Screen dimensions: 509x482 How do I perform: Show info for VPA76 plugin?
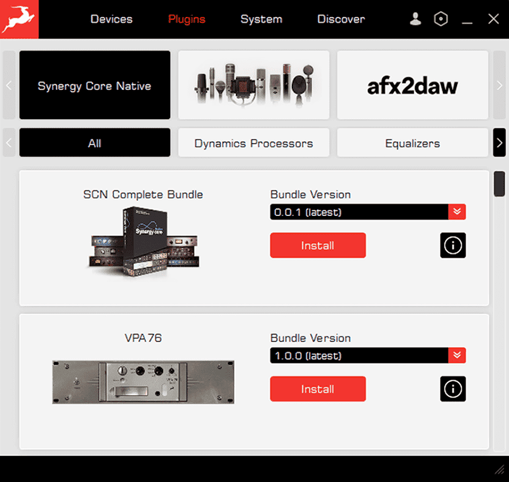pyautogui.click(x=453, y=389)
